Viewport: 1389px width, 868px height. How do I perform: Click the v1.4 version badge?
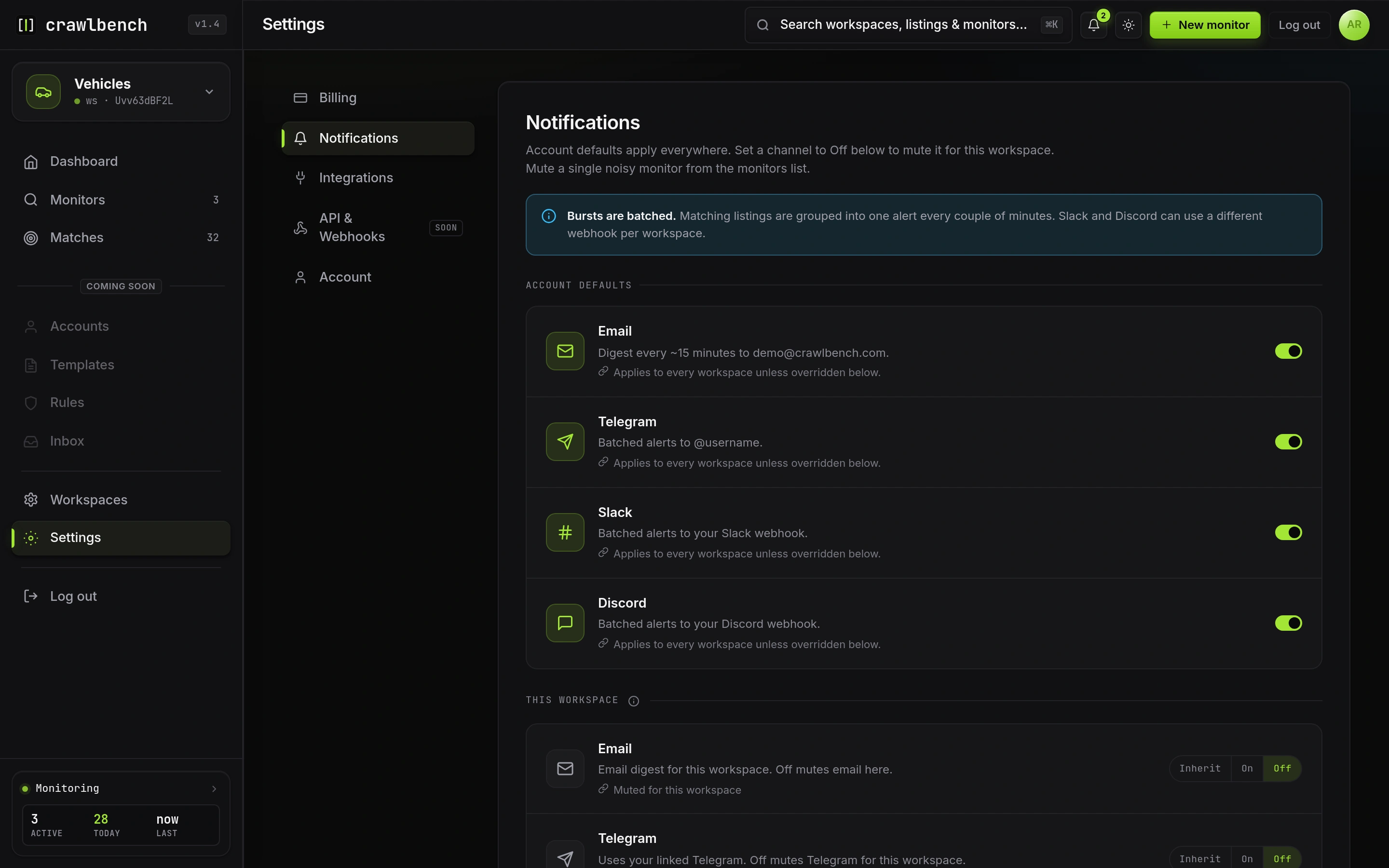pyautogui.click(x=207, y=24)
